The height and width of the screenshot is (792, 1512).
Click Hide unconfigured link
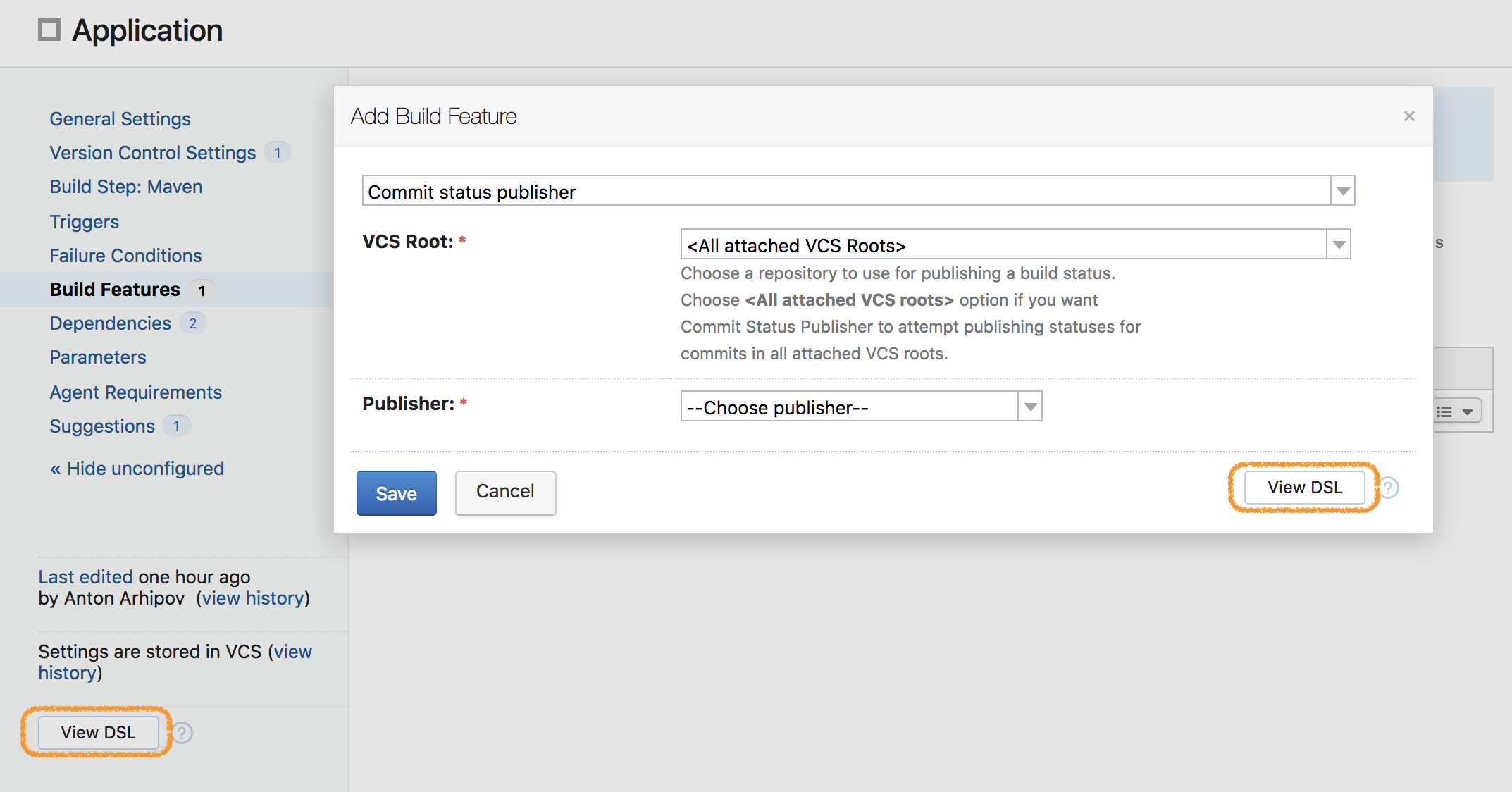click(x=137, y=469)
